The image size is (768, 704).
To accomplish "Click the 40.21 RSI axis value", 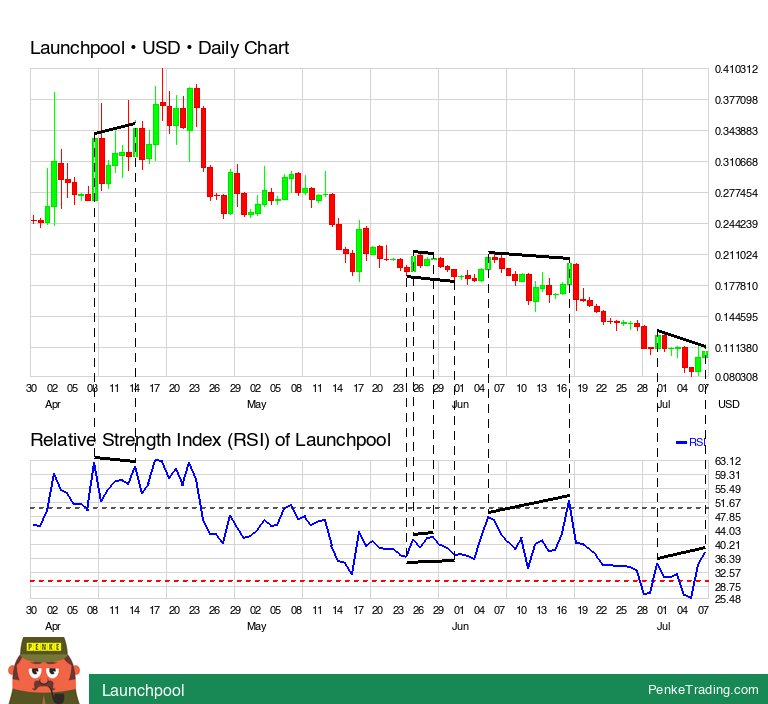I will pos(728,545).
